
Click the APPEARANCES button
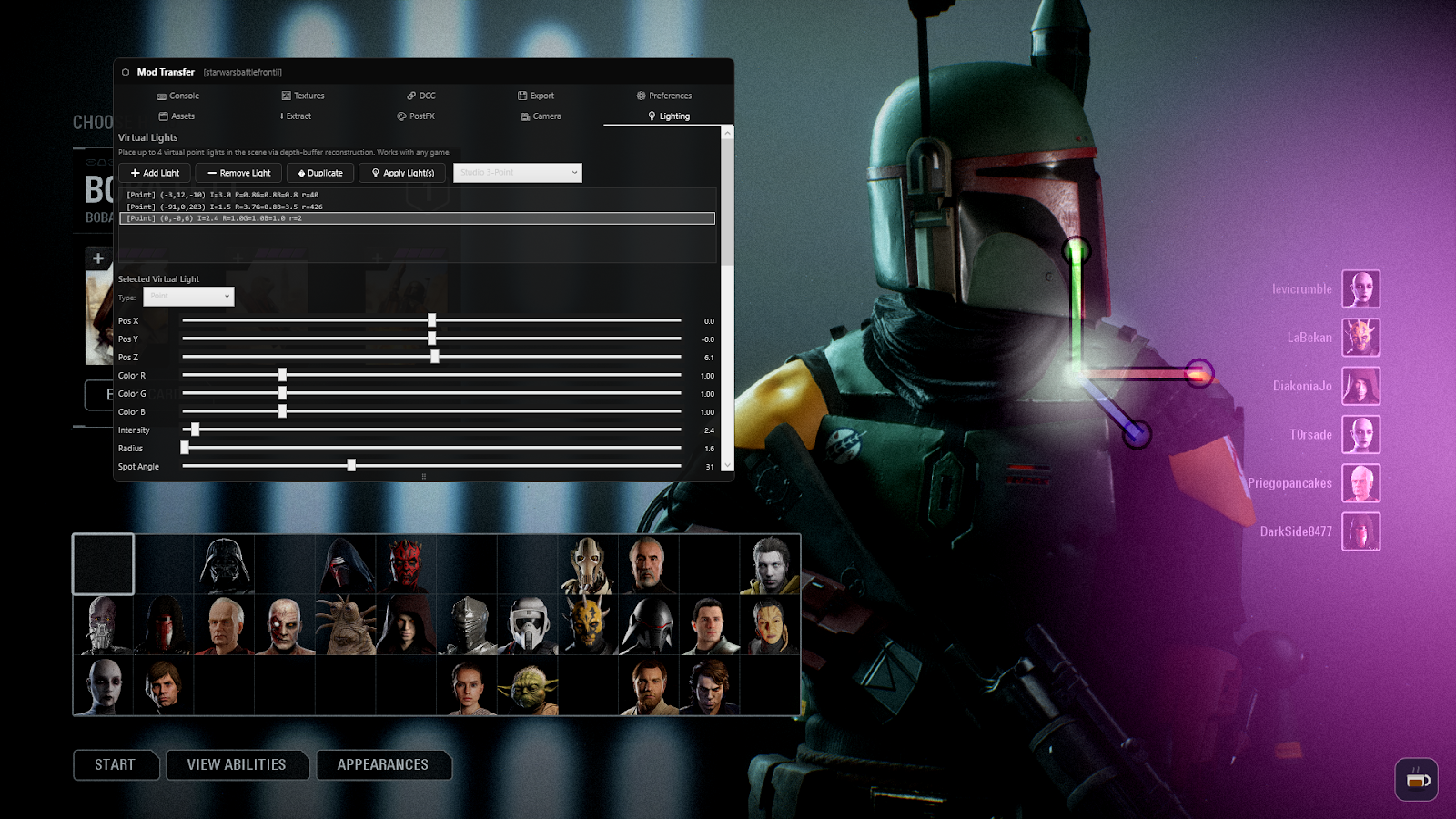(384, 764)
